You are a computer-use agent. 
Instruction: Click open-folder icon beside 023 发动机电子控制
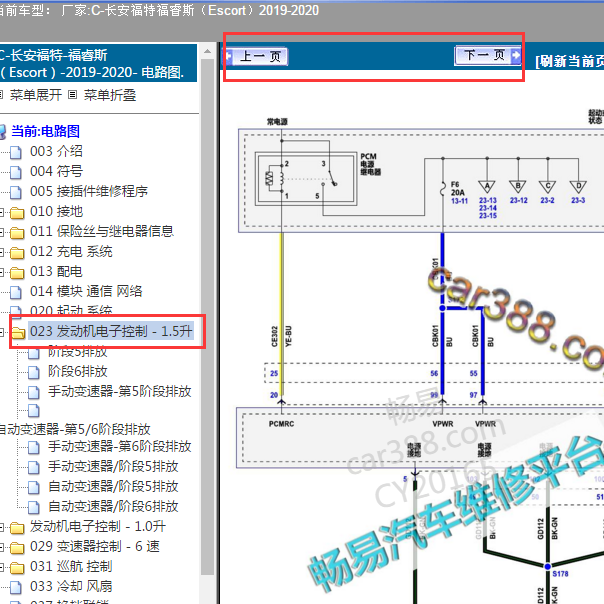tap(18, 332)
